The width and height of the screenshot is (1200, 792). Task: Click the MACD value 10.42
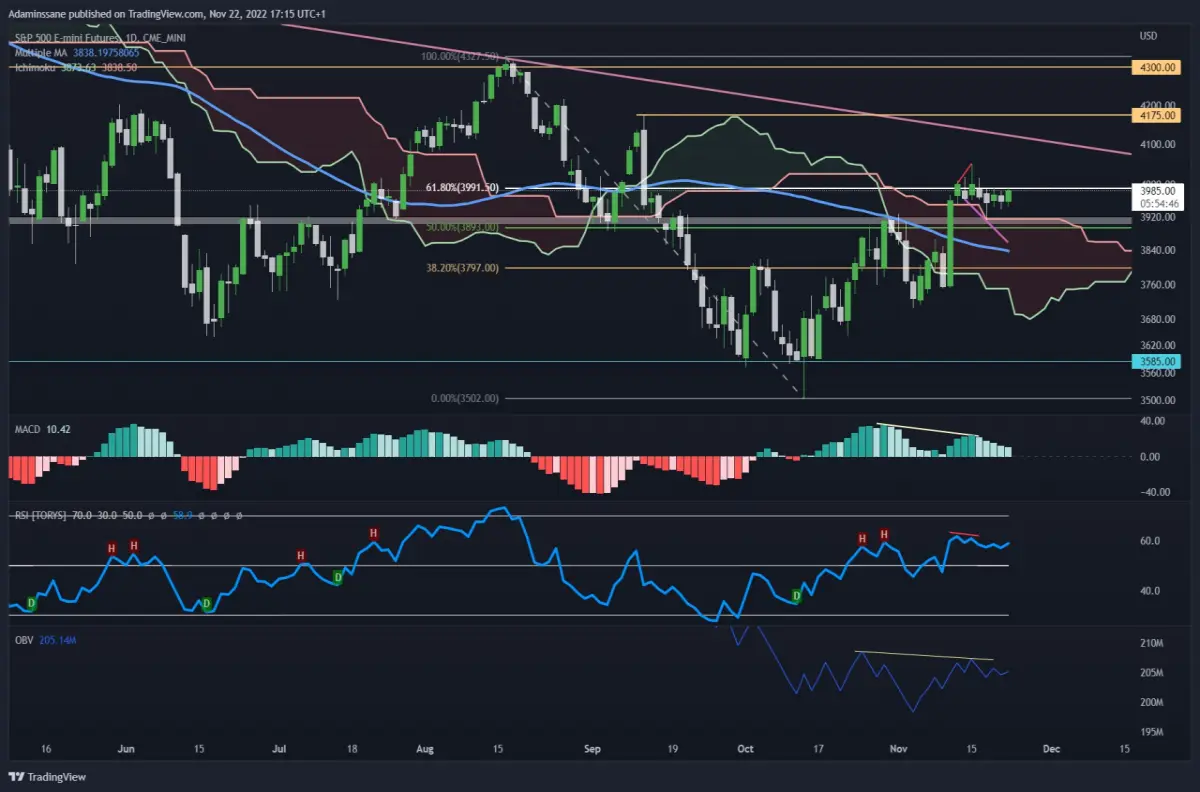point(58,429)
